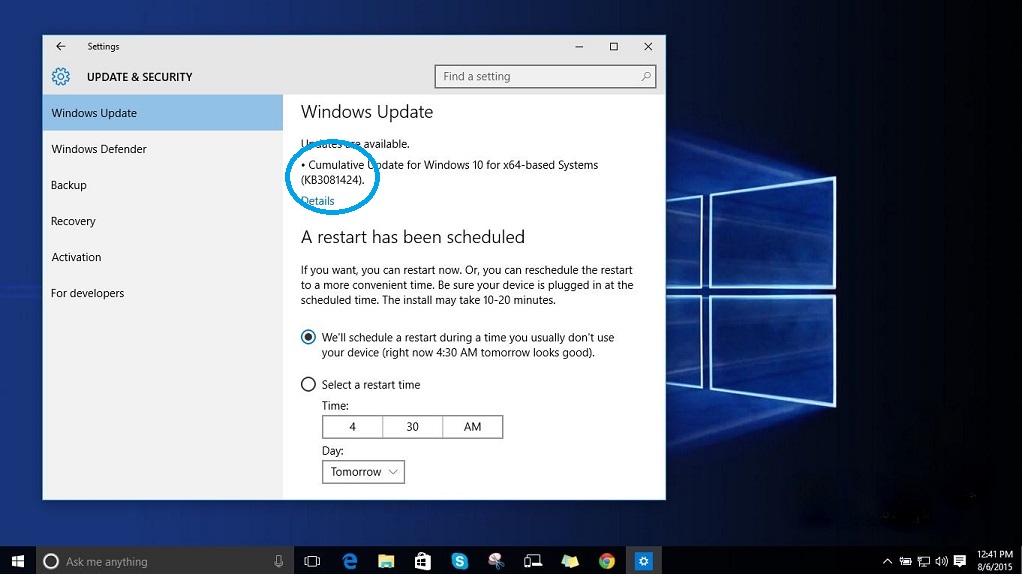This screenshot has height=574, width=1022.
Task: Open the AM/PM selector
Action: point(473,427)
